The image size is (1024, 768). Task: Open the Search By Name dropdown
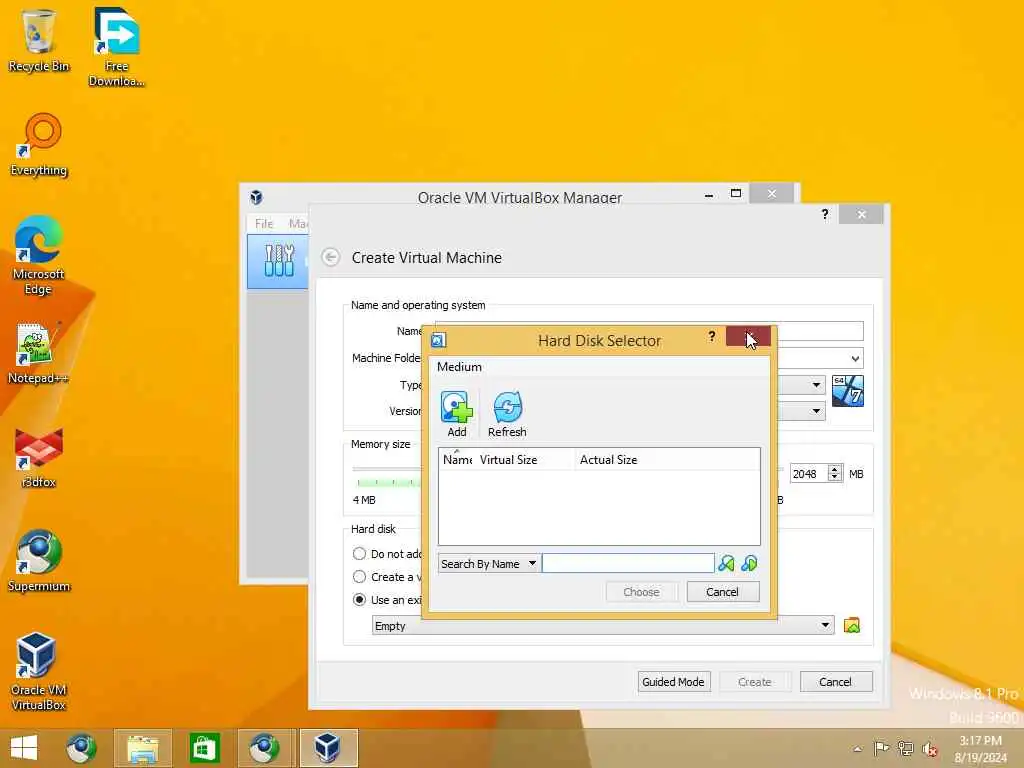point(488,564)
